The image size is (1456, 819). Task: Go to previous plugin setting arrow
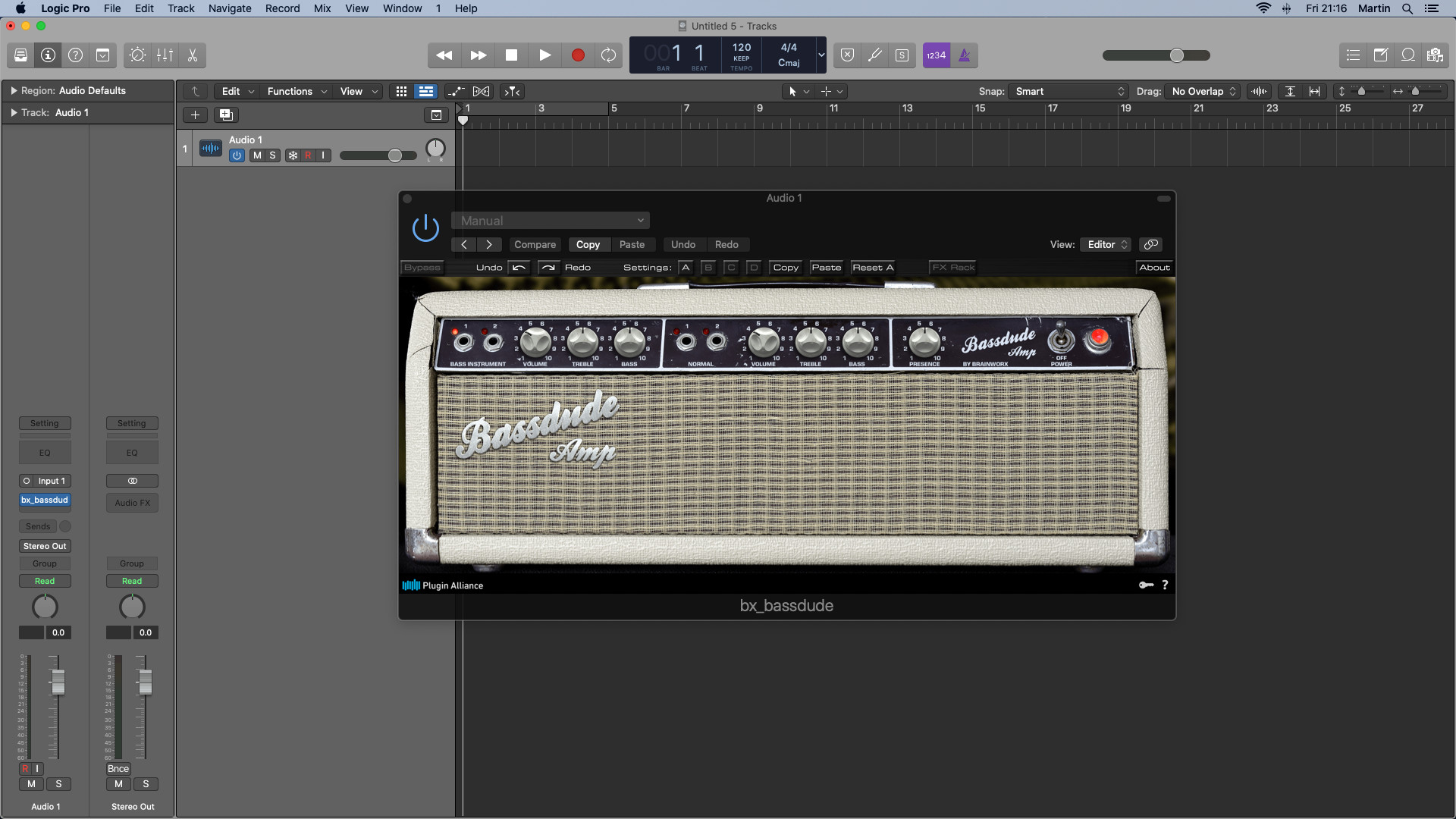[463, 244]
